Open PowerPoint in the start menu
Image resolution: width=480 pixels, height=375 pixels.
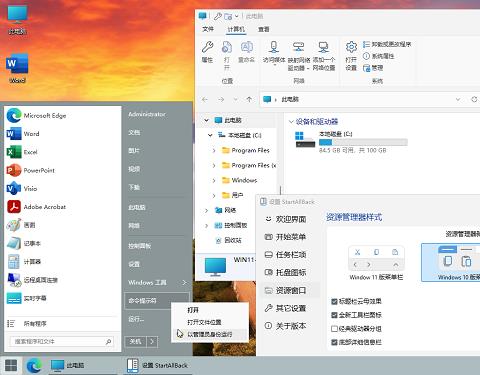[62, 170]
